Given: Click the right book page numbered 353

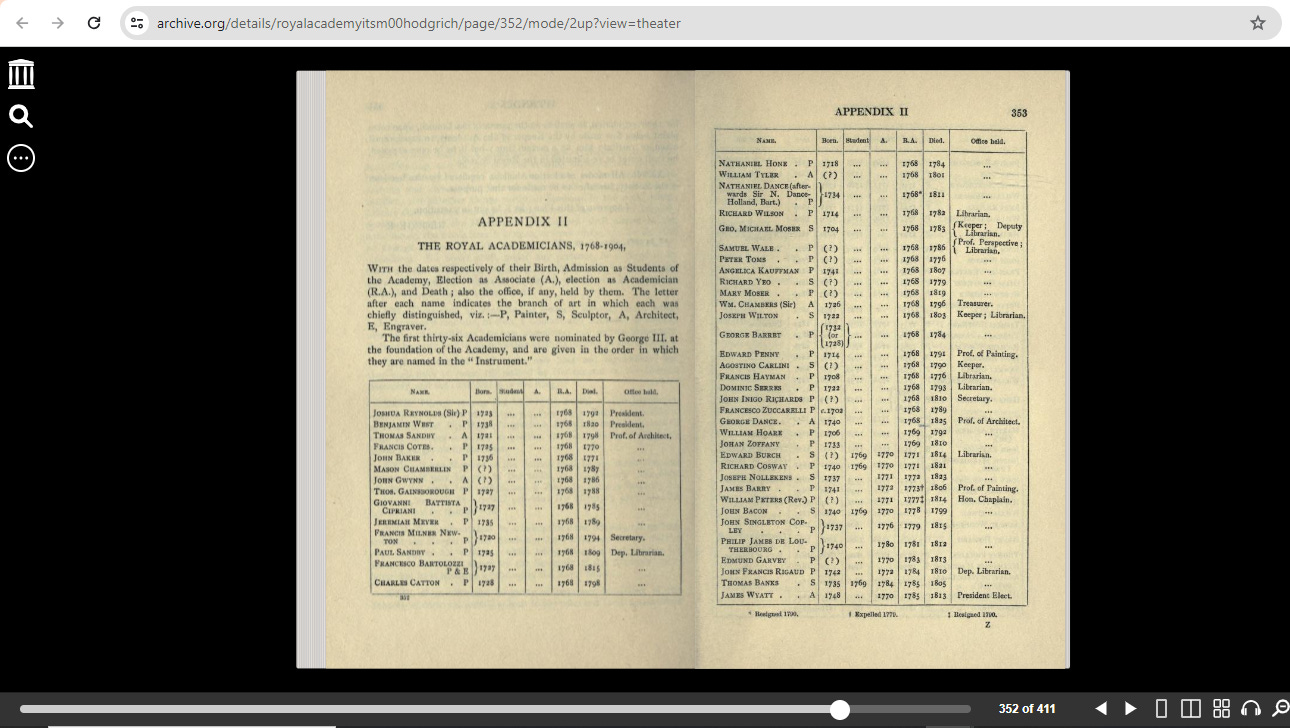Looking at the screenshot, I should point(882,369).
